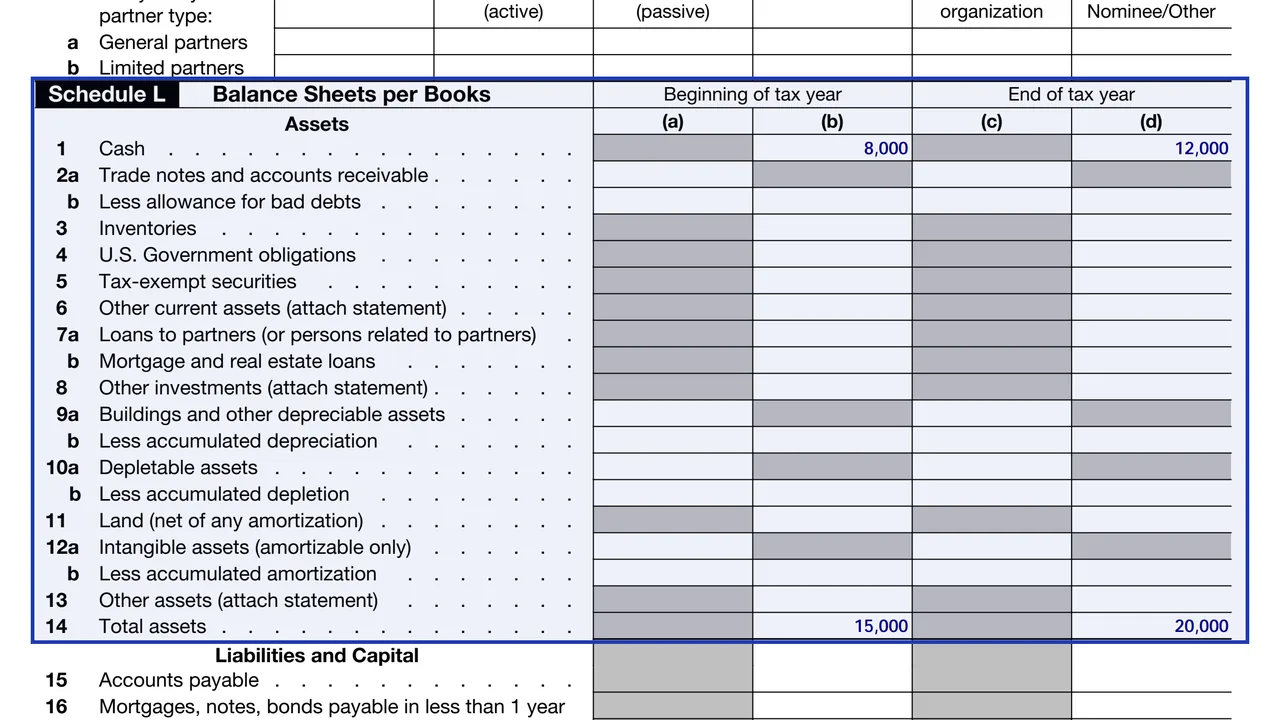Click the 'Less accumulated depletion' label
Screen dimensions: 1280x720
click(224, 494)
